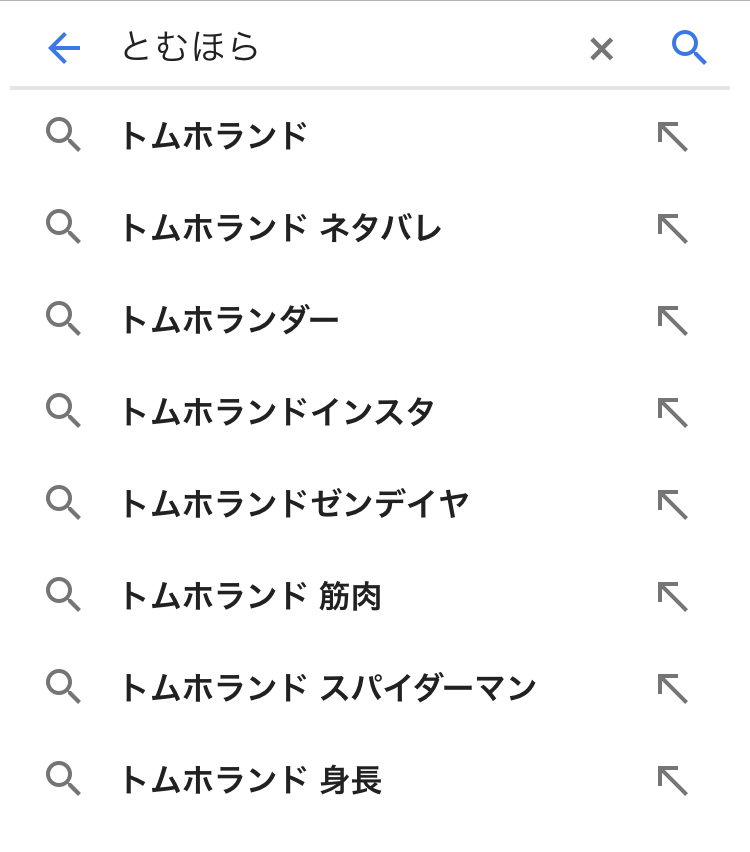Tap the fill arrow beside トムホランド 身長

[x=672, y=780]
